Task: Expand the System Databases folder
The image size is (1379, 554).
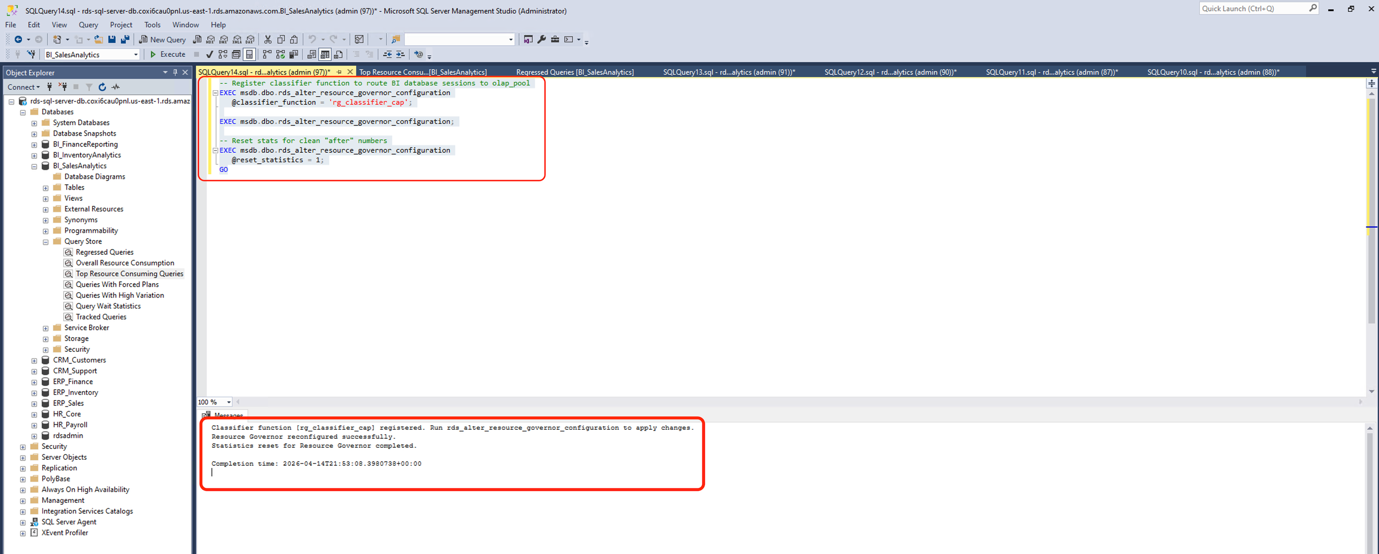Action: coord(34,123)
